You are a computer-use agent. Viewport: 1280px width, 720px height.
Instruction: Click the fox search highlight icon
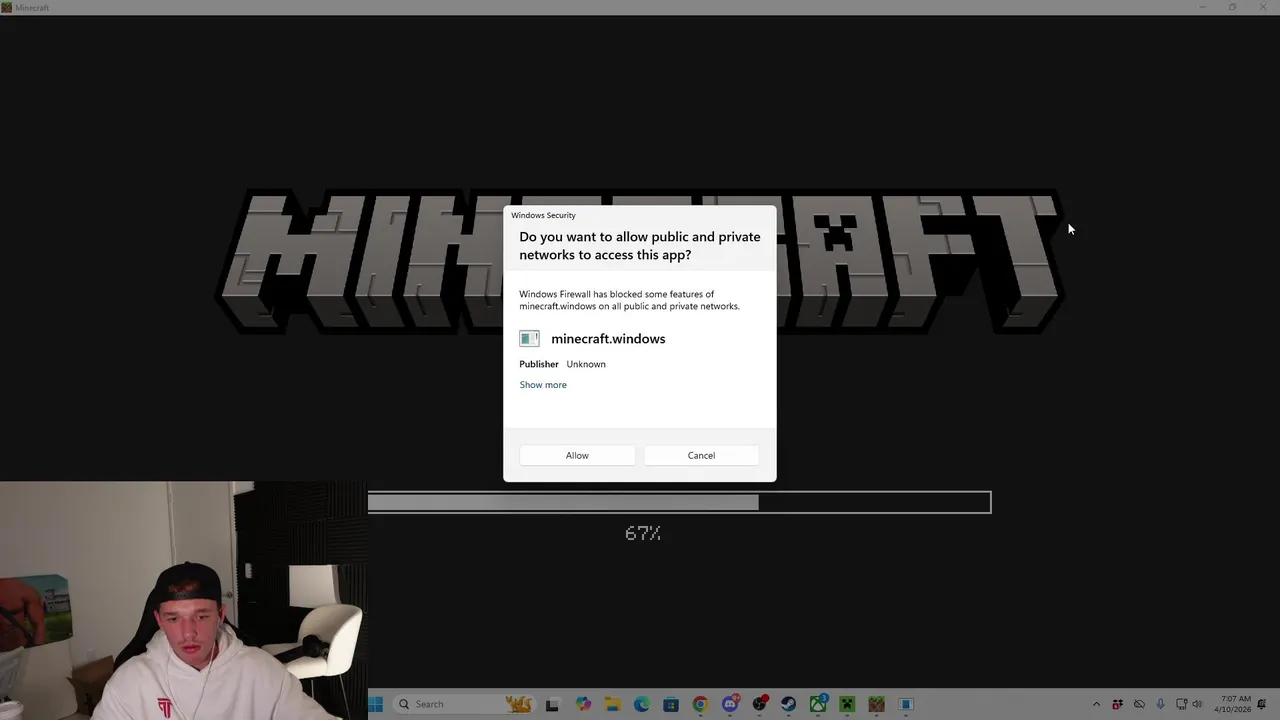pos(519,704)
